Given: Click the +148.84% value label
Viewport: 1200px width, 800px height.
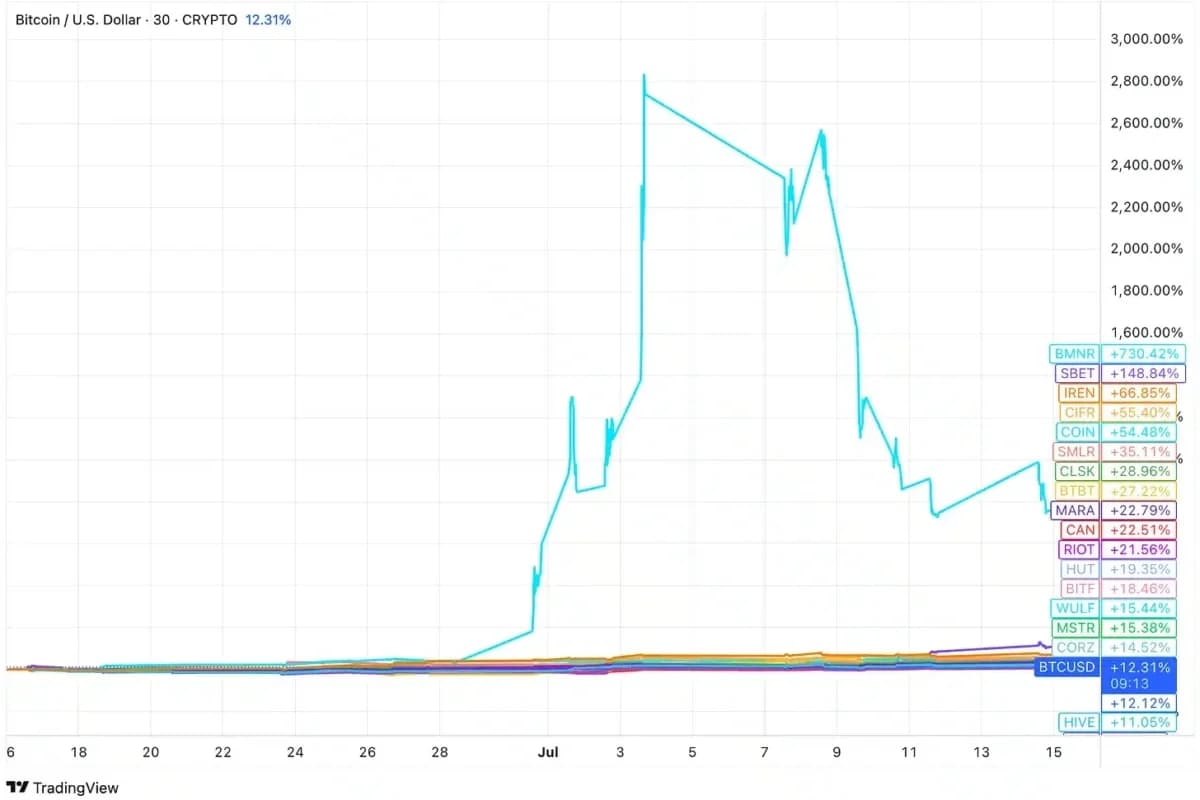Looking at the screenshot, I should pos(1144,374).
